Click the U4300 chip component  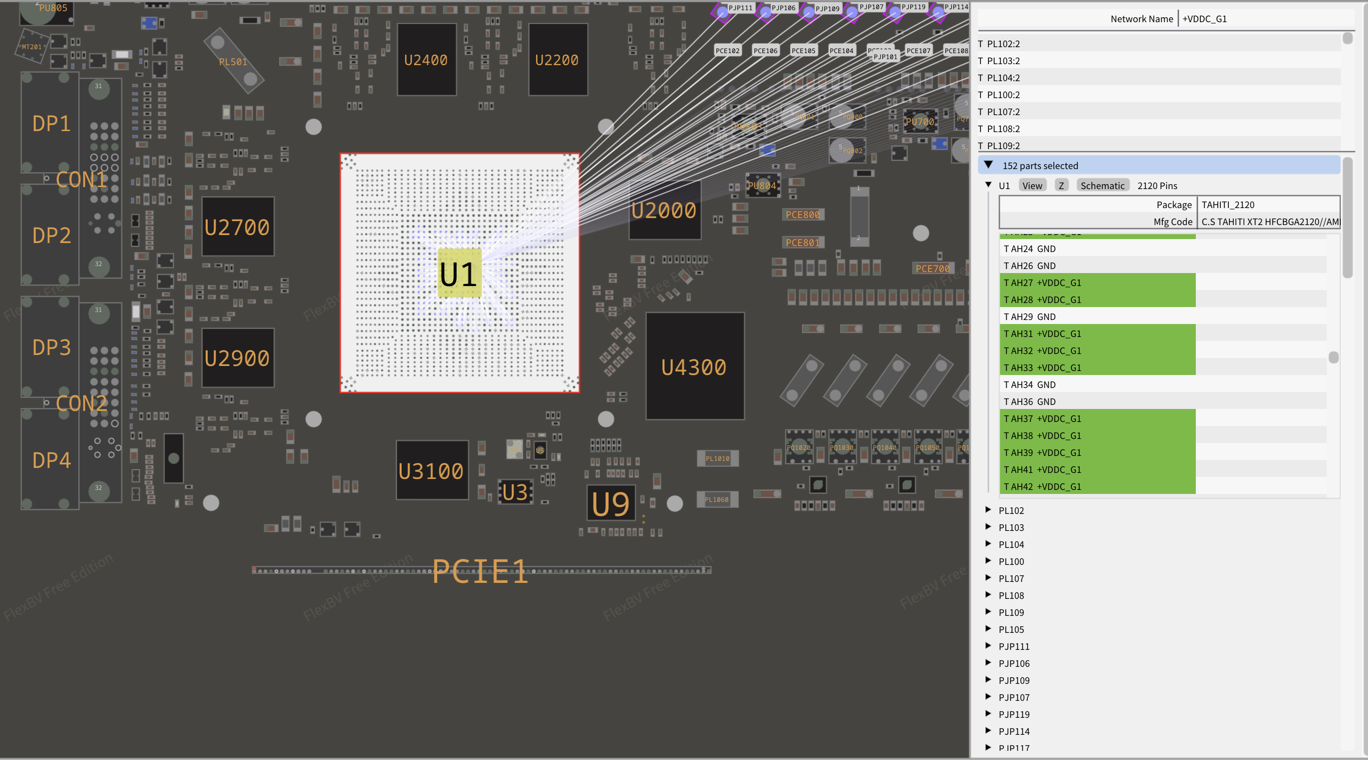click(x=694, y=367)
